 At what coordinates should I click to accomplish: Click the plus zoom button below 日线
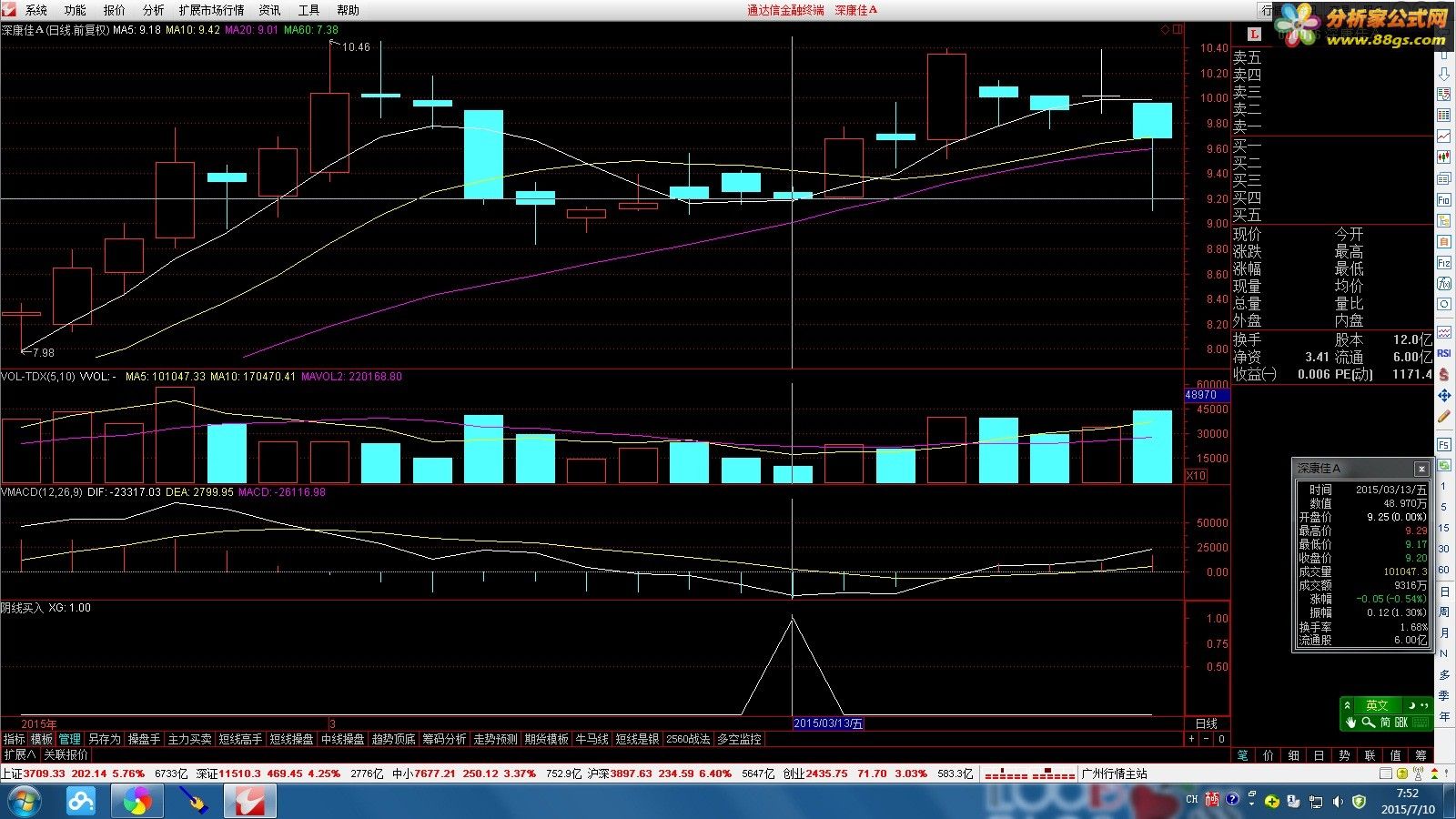point(1192,740)
